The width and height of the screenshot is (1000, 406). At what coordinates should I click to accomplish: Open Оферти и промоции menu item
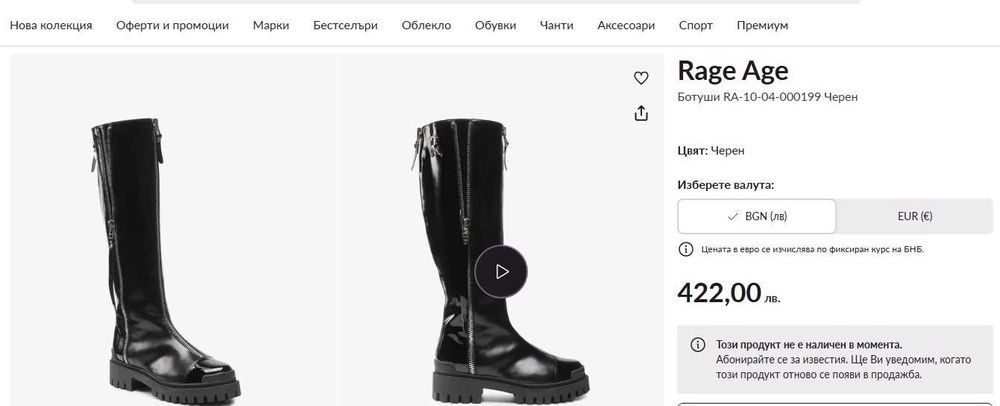pyautogui.click(x=172, y=25)
